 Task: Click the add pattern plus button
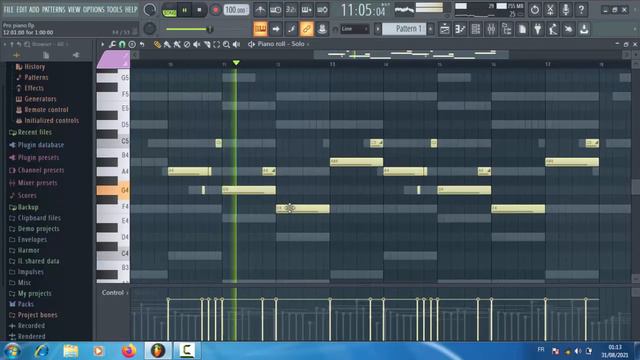[x=430, y=29]
